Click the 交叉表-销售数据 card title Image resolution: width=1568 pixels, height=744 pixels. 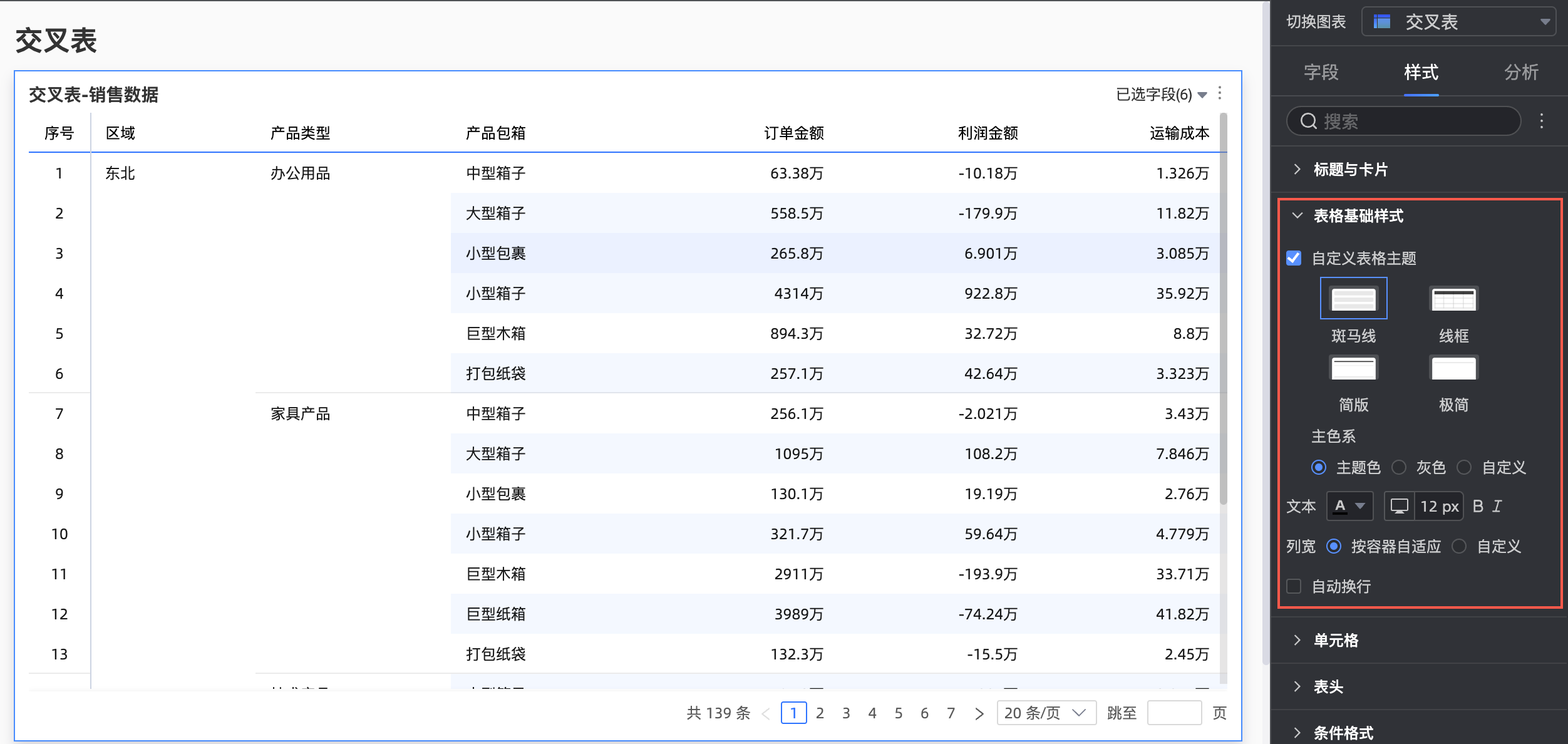pyautogui.click(x=93, y=95)
